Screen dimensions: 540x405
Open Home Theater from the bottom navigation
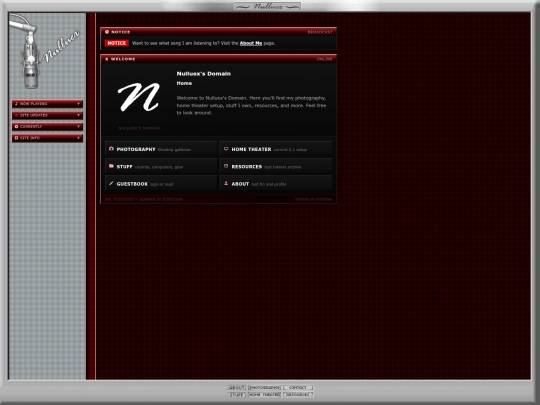pyautogui.click(x=264, y=395)
